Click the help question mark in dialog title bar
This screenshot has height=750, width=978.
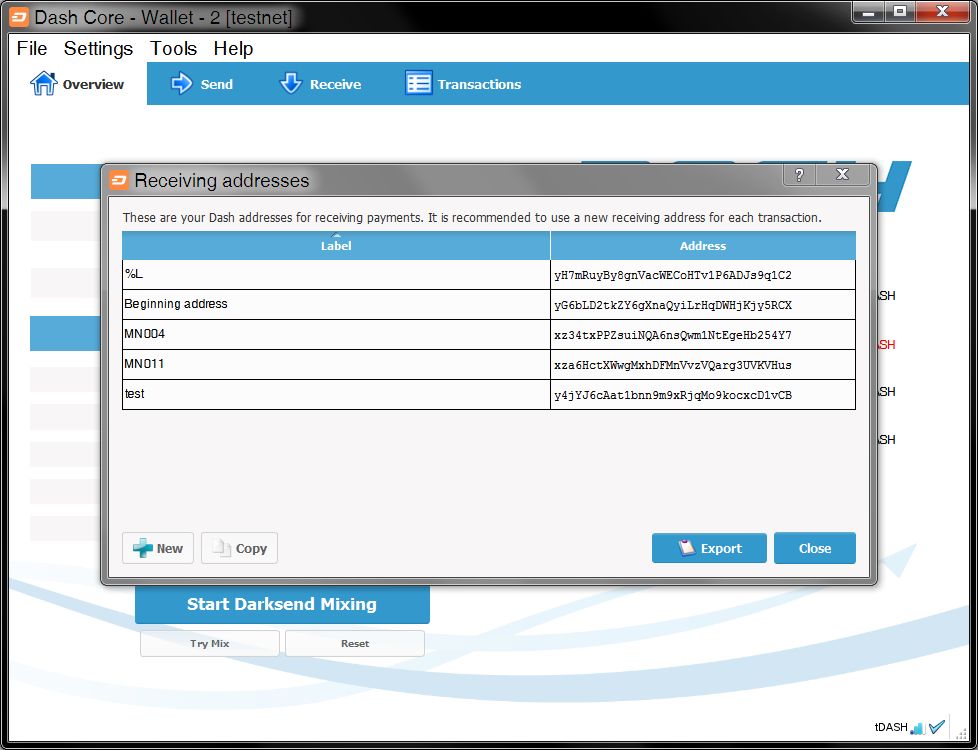[799, 175]
